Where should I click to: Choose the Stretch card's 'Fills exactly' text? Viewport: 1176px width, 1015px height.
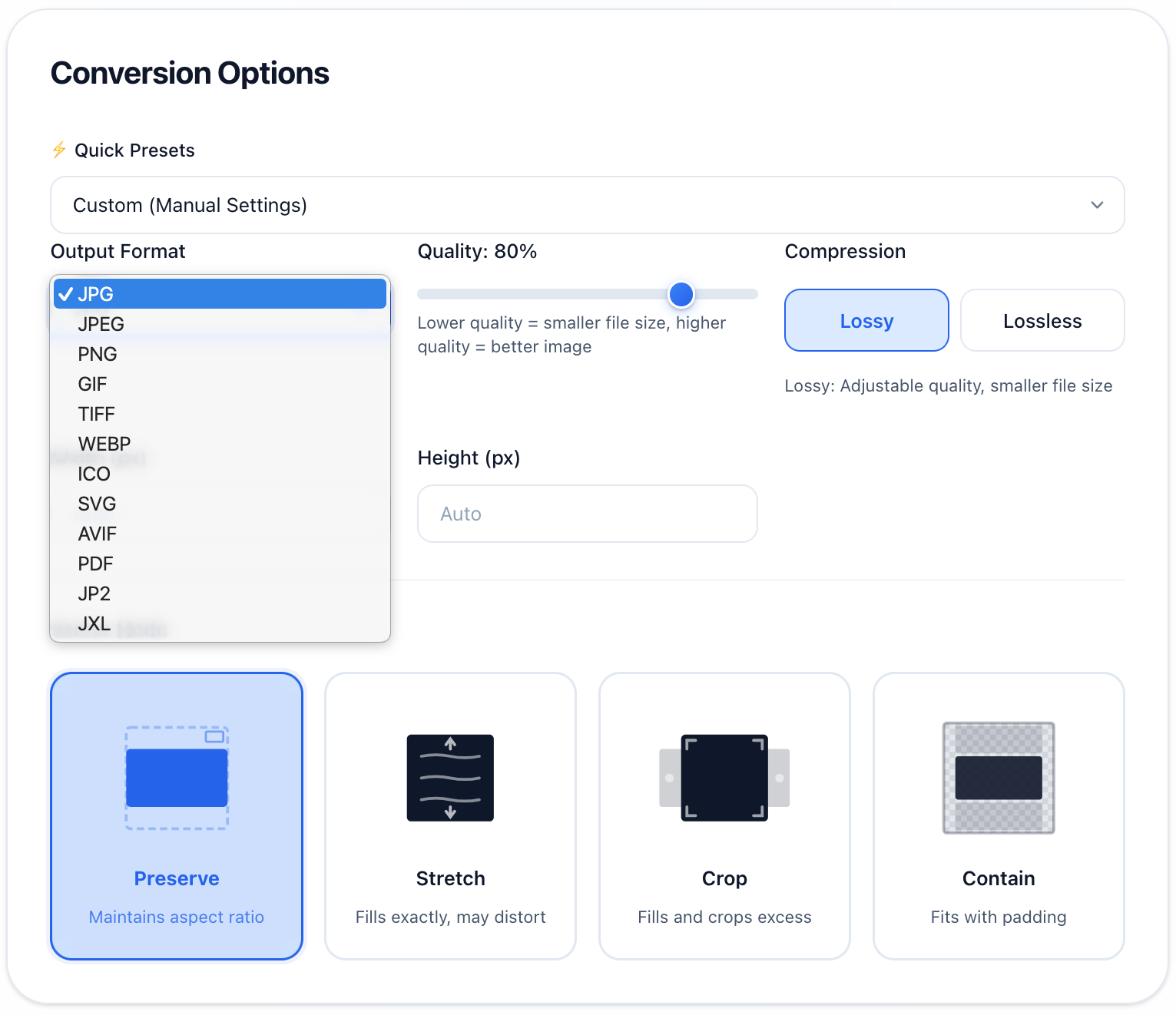[x=450, y=917]
